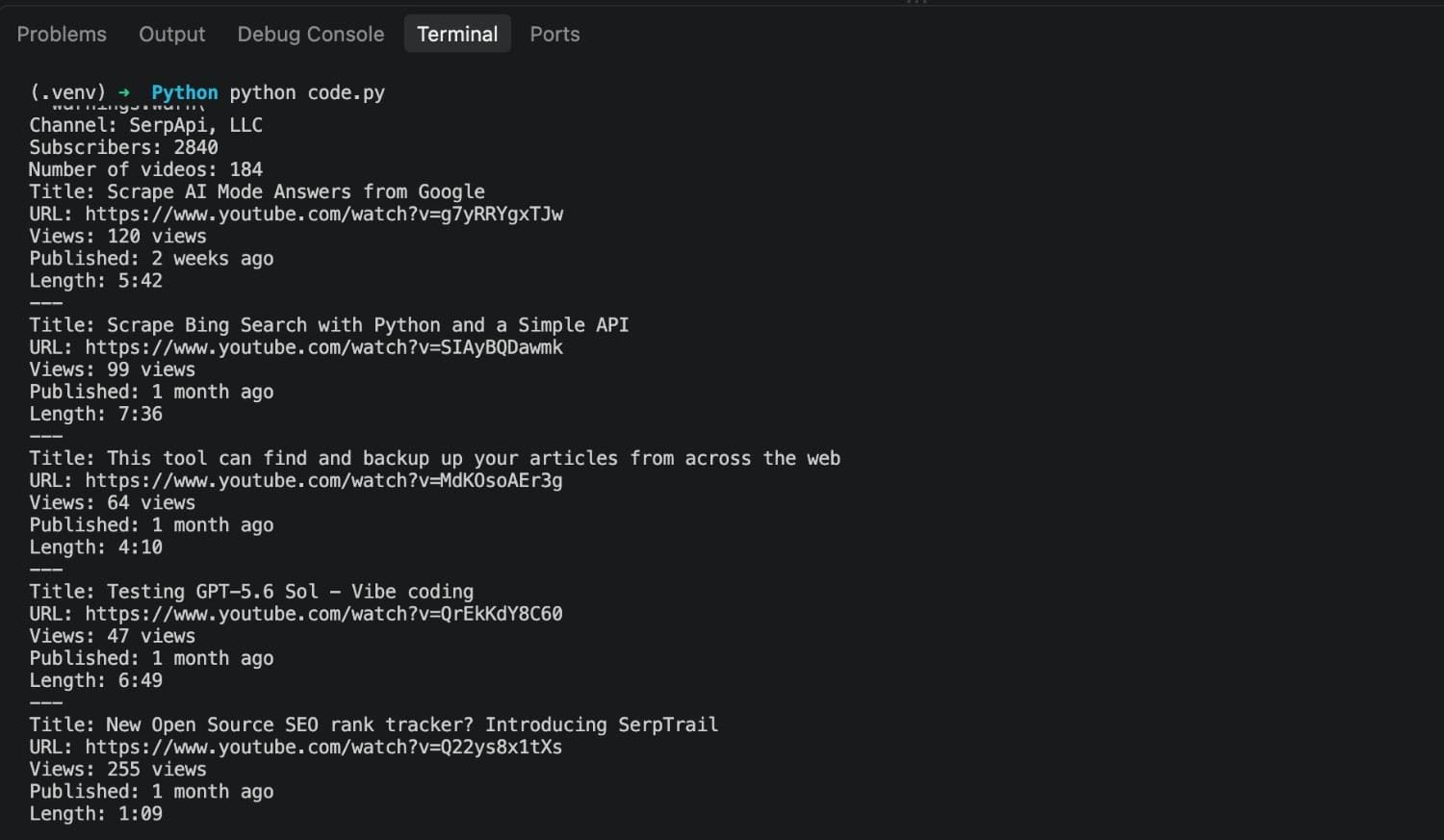The image size is (1444, 840).
Task: Click the 'Channel: SerpApi, LLC' line
Action: click(x=145, y=125)
